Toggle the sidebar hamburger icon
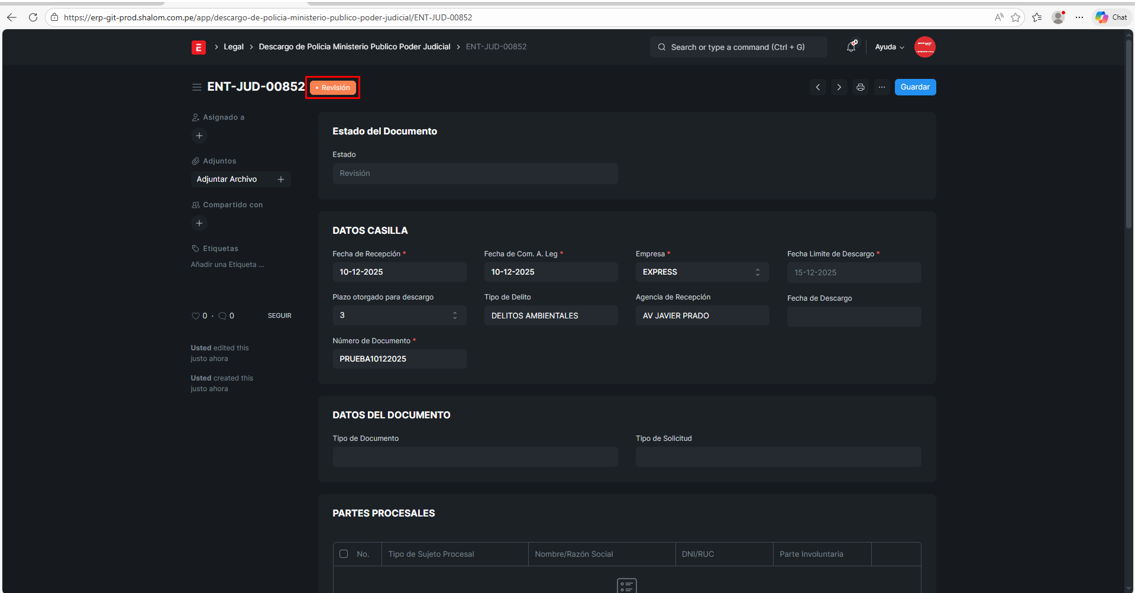The image size is (1135, 593). pyautogui.click(x=196, y=87)
